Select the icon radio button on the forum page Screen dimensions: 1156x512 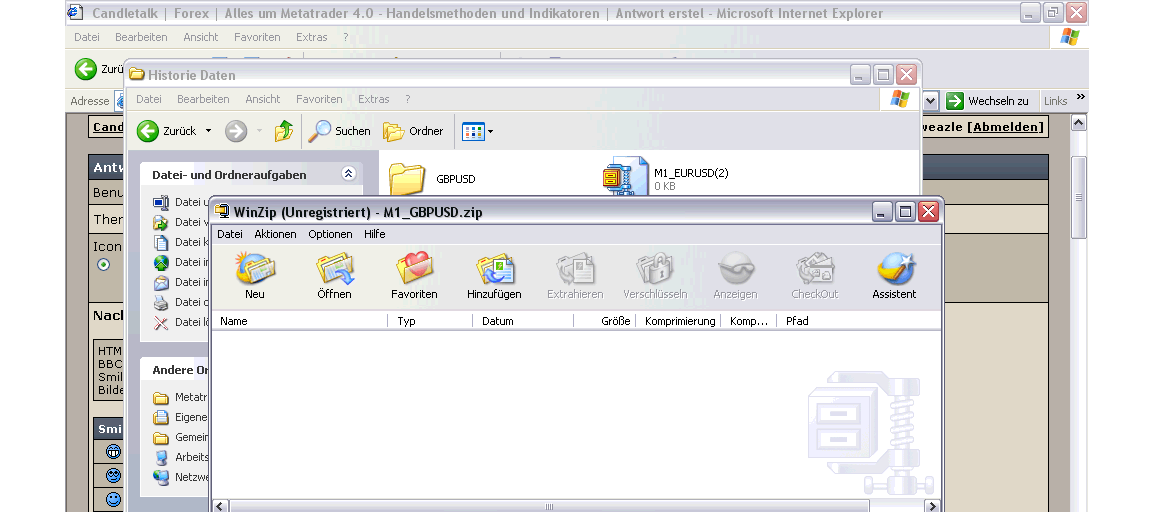pyautogui.click(x=103, y=264)
